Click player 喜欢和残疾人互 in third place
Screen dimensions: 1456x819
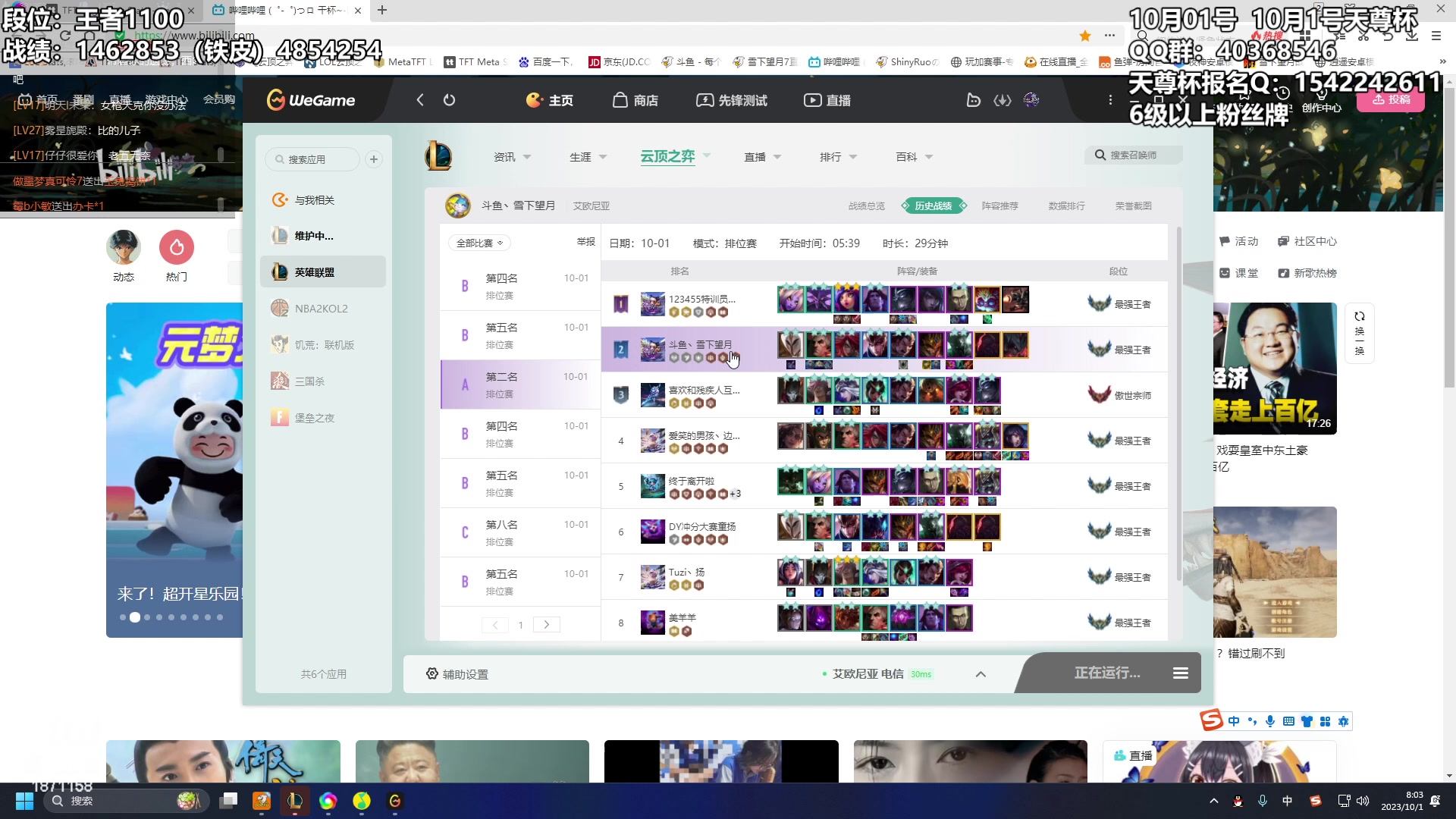click(x=704, y=390)
